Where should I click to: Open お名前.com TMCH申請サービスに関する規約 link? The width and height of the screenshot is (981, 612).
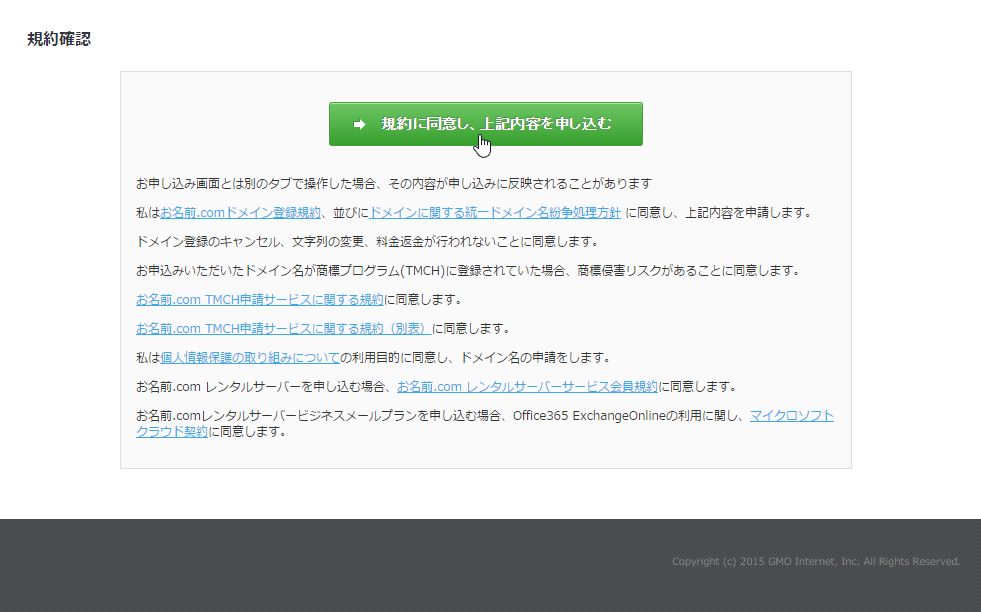pos(260,300)
